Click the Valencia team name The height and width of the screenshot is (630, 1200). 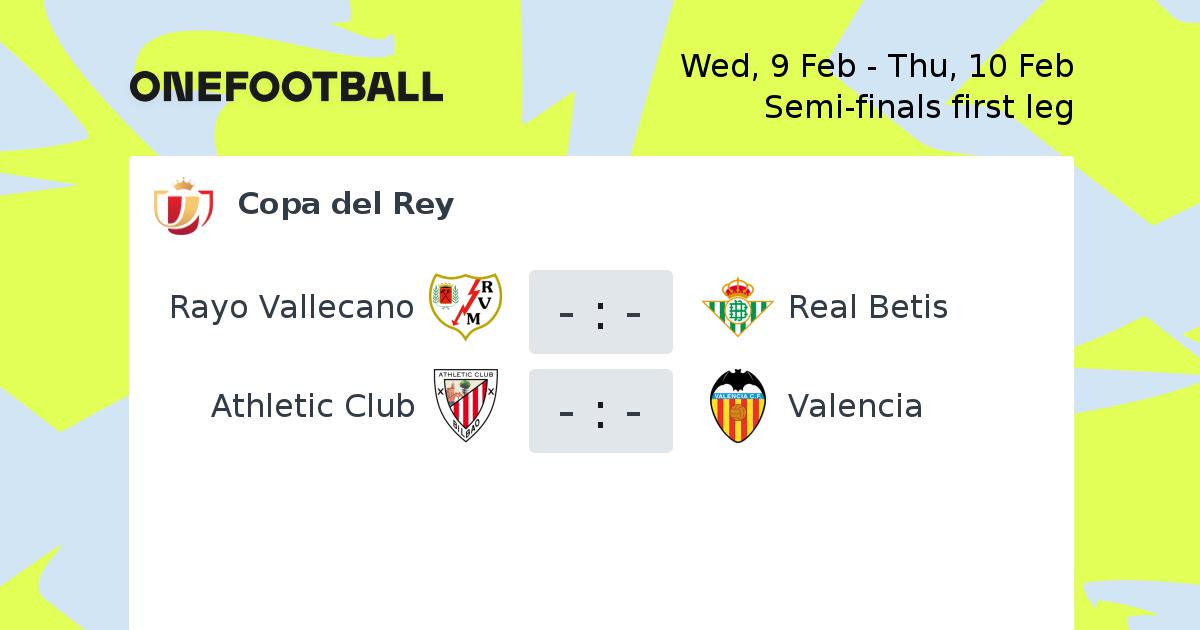tap(855, 406)
